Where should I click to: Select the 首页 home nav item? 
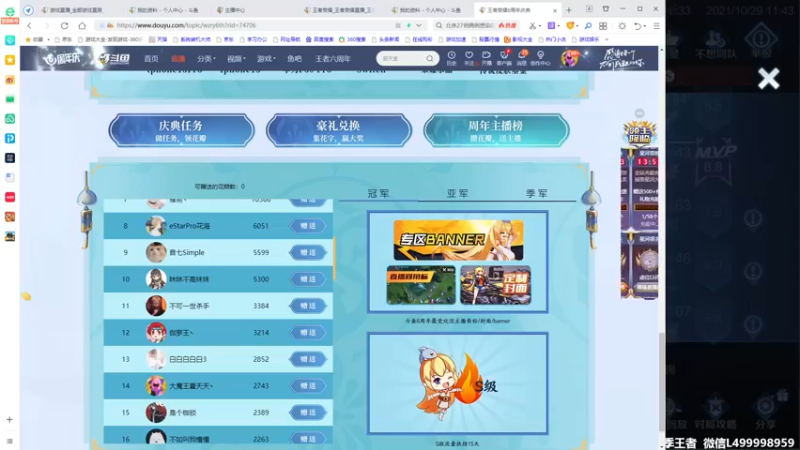coord(151,59)
